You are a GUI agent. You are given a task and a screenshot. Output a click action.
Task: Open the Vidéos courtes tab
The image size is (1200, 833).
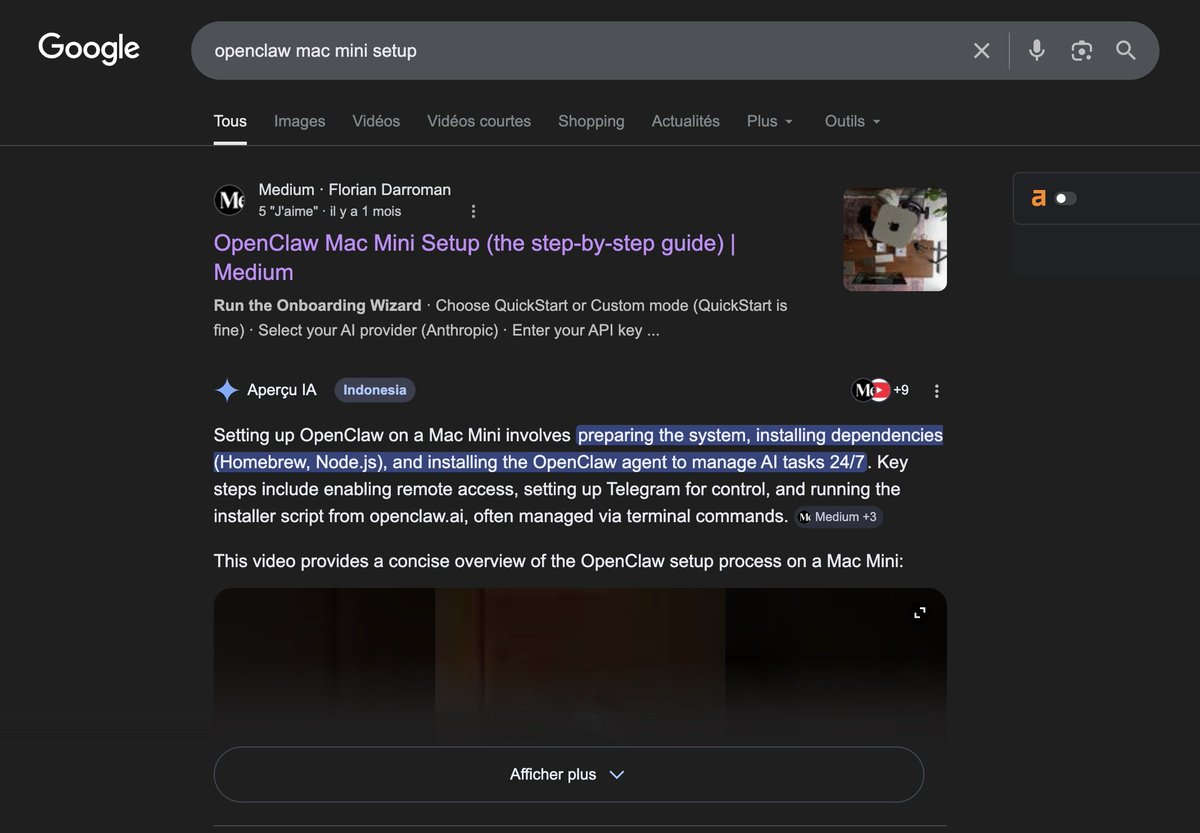click(479, 121)
